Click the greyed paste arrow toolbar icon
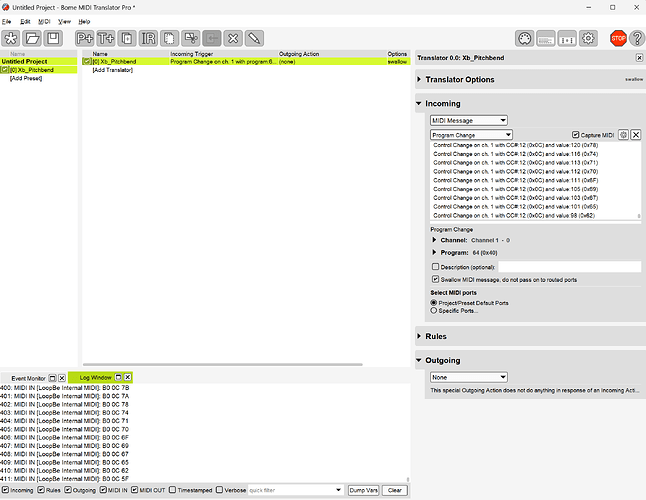The image size is (646, 500). click(212, 38)
